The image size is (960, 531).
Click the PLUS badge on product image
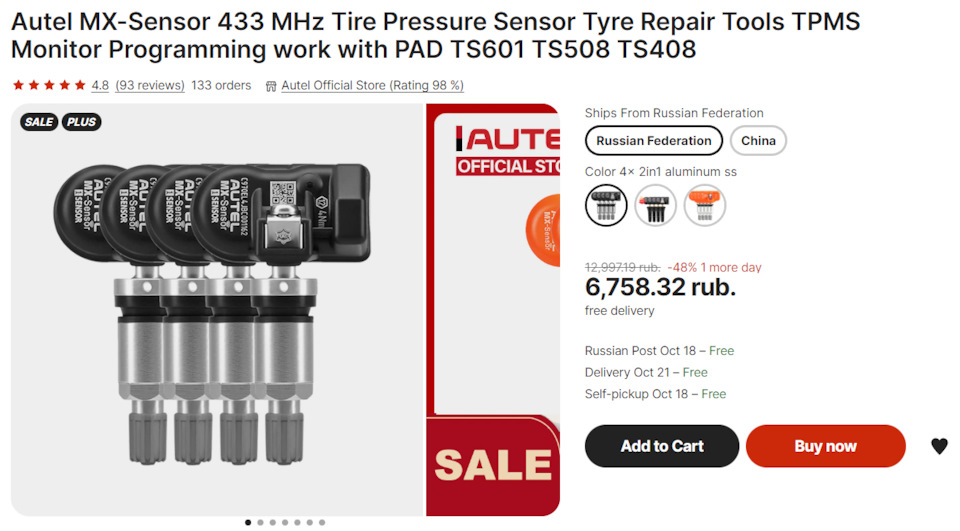point(81,122)
